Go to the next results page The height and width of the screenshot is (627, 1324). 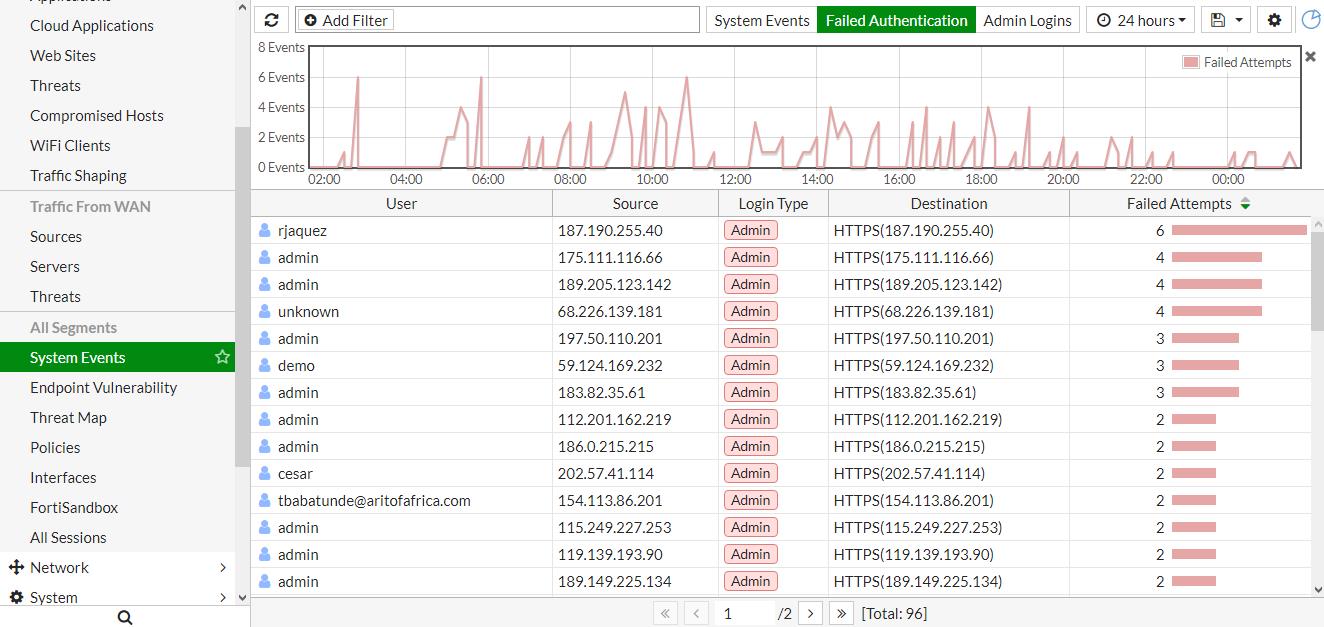[811, 613]
